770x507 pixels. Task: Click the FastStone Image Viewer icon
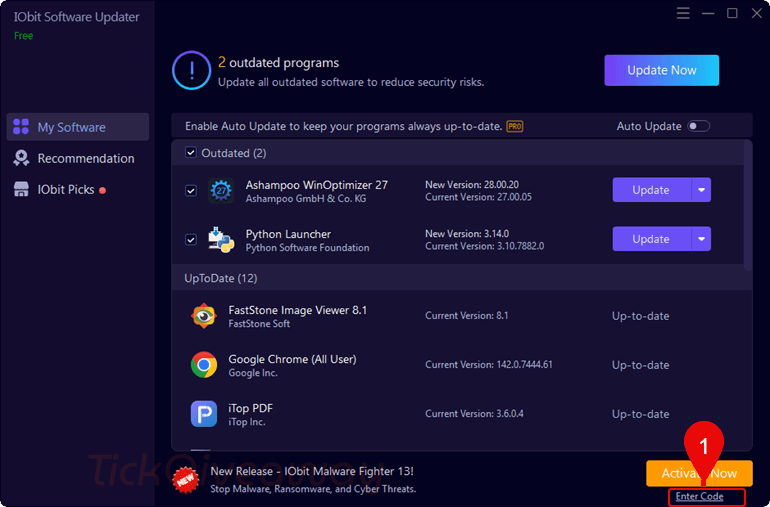(x=204, y=316)
